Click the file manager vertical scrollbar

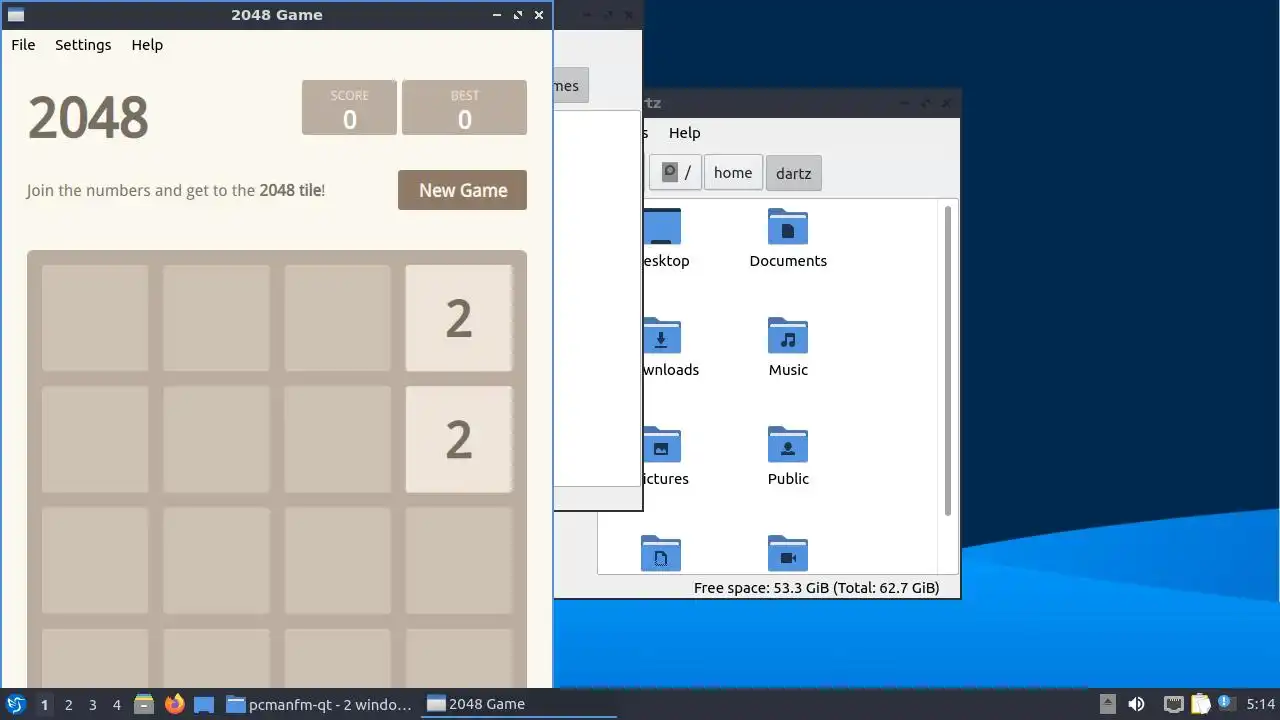pos(948,360)
